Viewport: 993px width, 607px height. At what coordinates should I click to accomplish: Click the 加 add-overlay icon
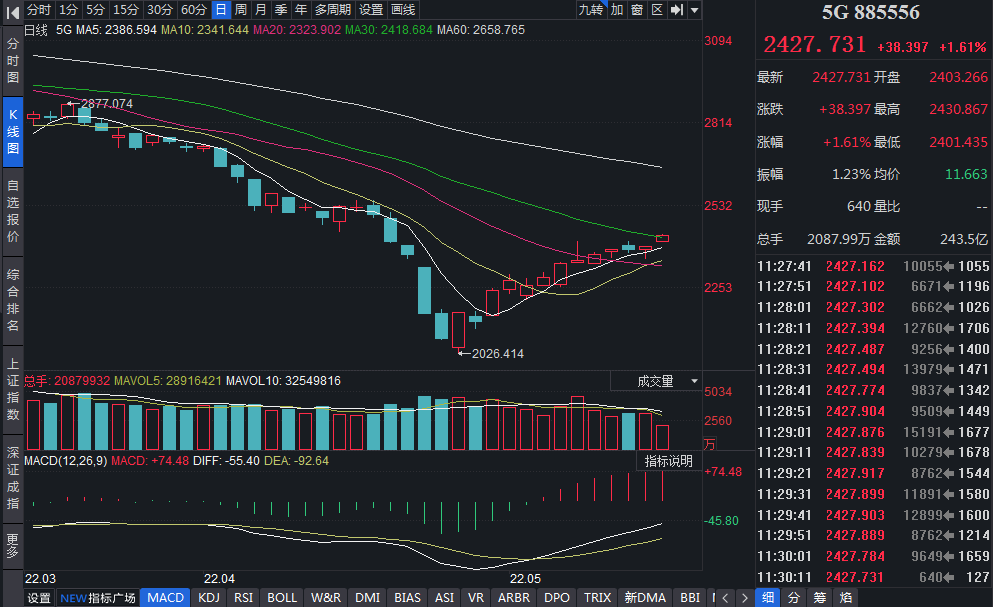617,10
